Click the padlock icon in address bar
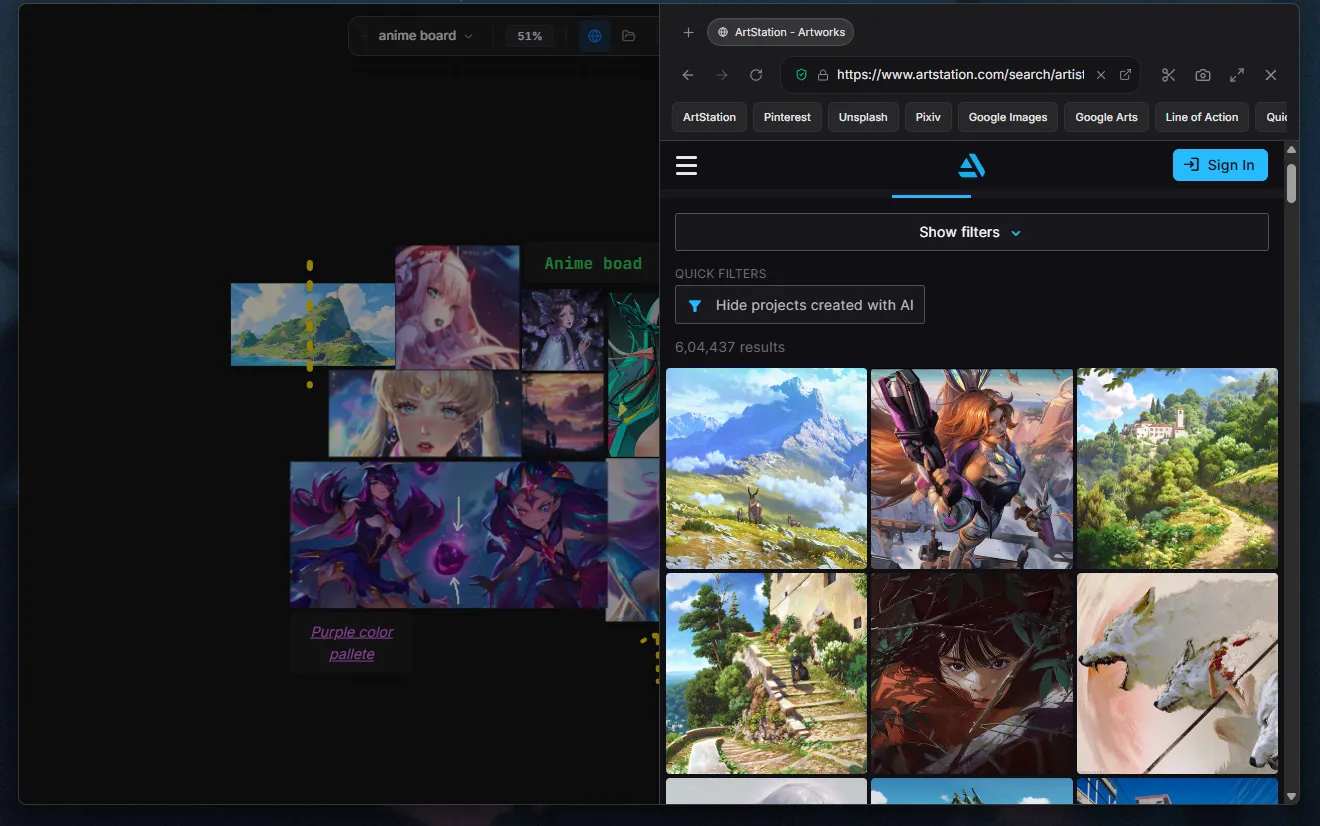The image size is (1320, 826). coord(823,75)
